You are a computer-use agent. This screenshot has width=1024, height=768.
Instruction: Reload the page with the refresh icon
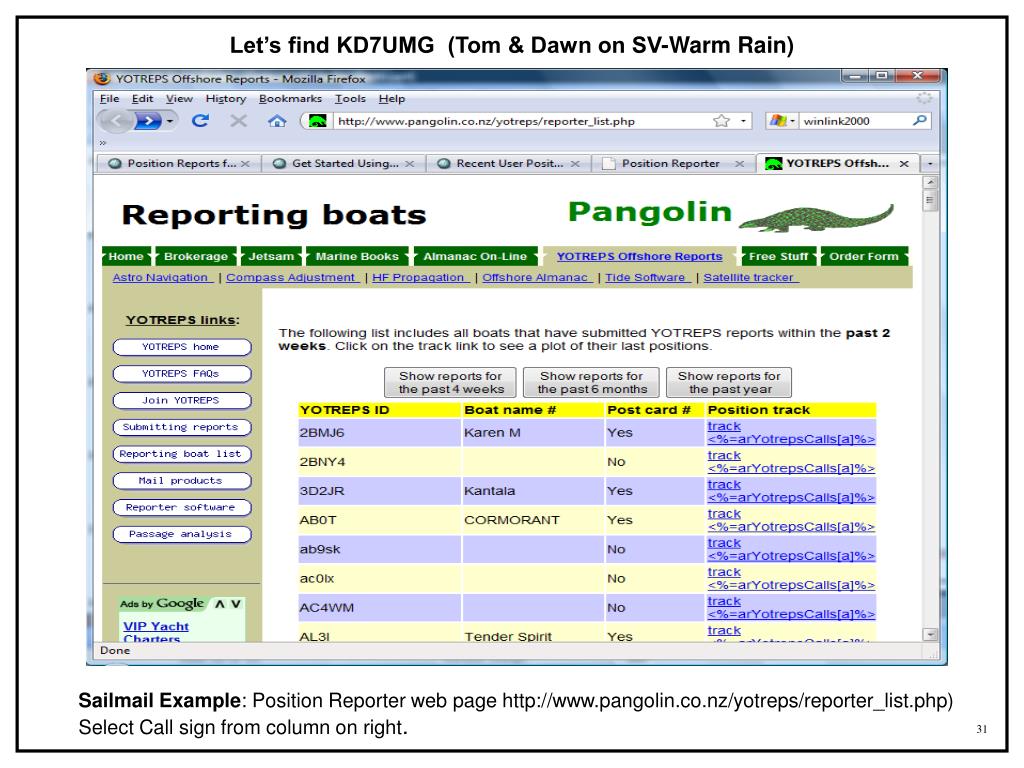200,120
